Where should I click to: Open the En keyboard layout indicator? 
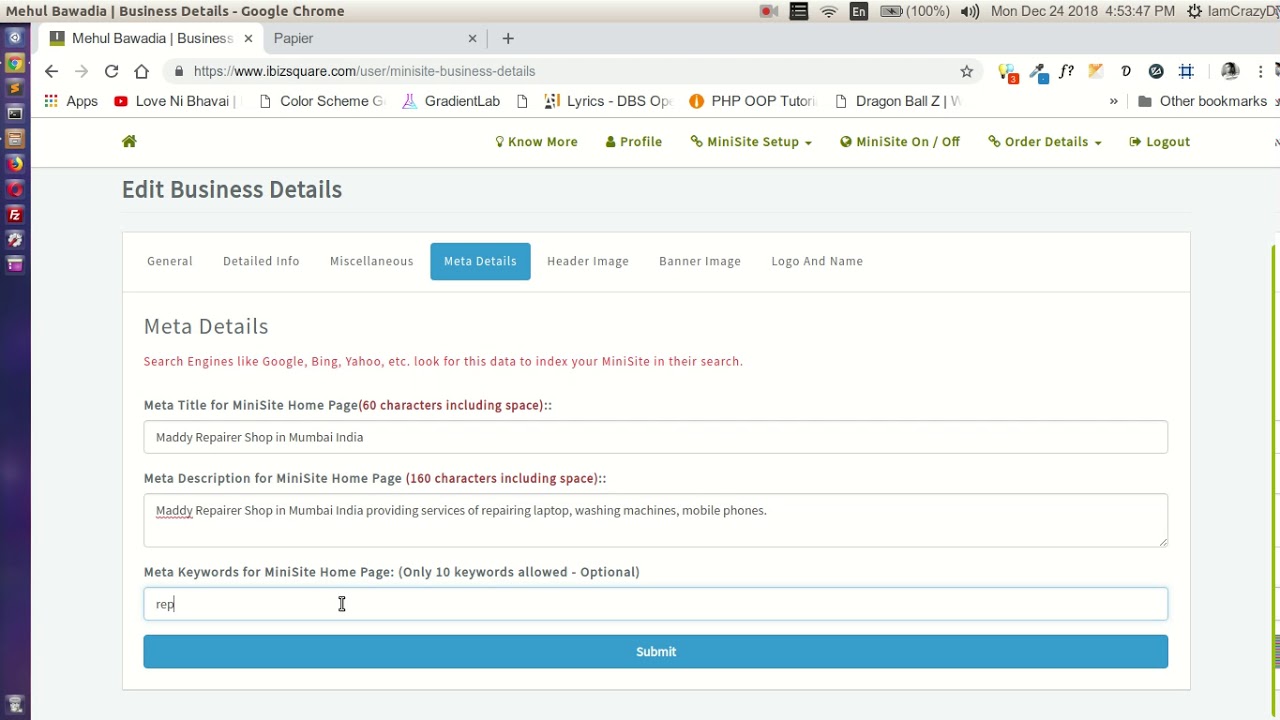(859, 11)
